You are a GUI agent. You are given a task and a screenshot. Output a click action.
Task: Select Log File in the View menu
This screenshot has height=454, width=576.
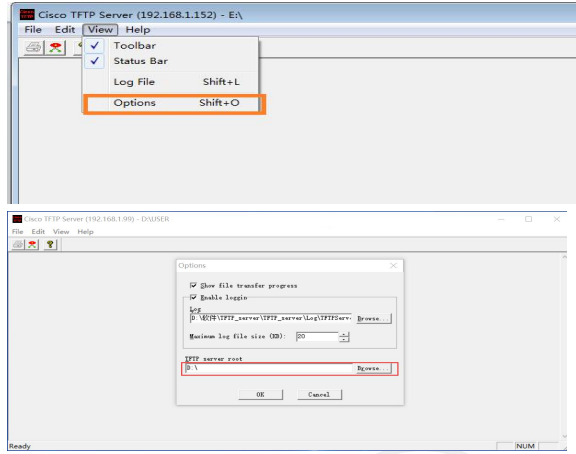point(171,82)
